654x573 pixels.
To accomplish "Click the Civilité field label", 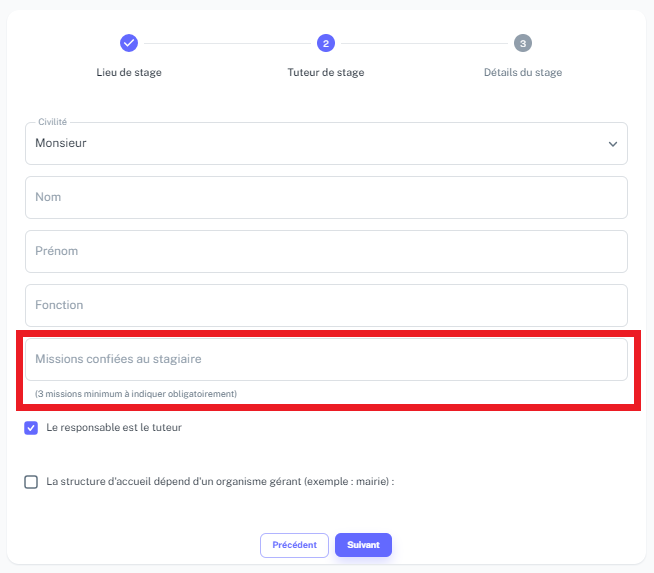I will click(53, 122).
